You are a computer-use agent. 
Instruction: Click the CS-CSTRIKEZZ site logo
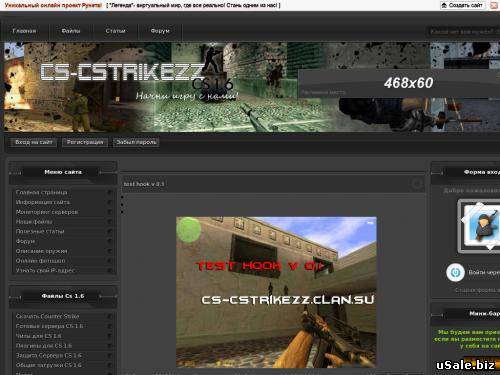click(122, 72)
